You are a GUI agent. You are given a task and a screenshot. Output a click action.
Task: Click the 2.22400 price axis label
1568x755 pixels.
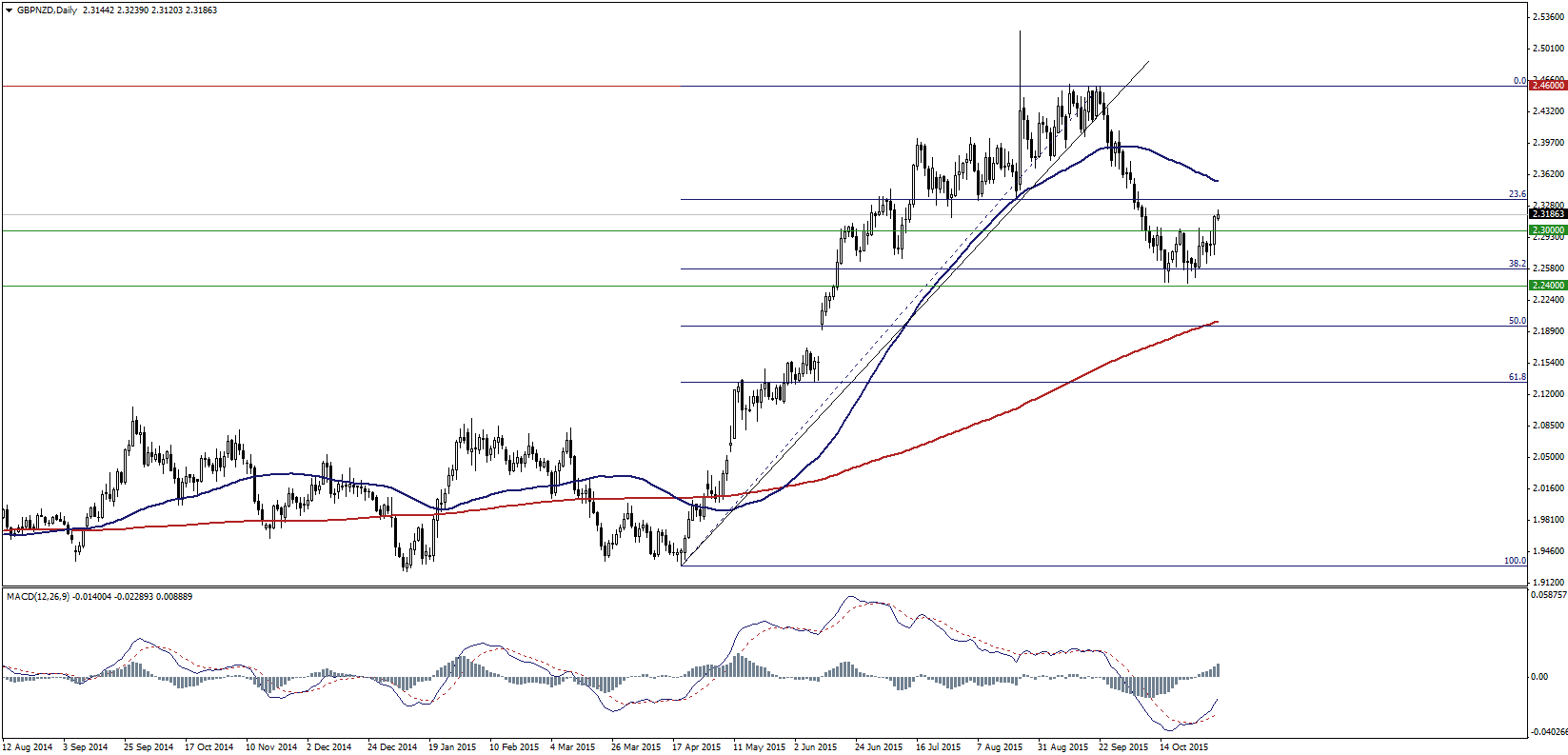1548,300
